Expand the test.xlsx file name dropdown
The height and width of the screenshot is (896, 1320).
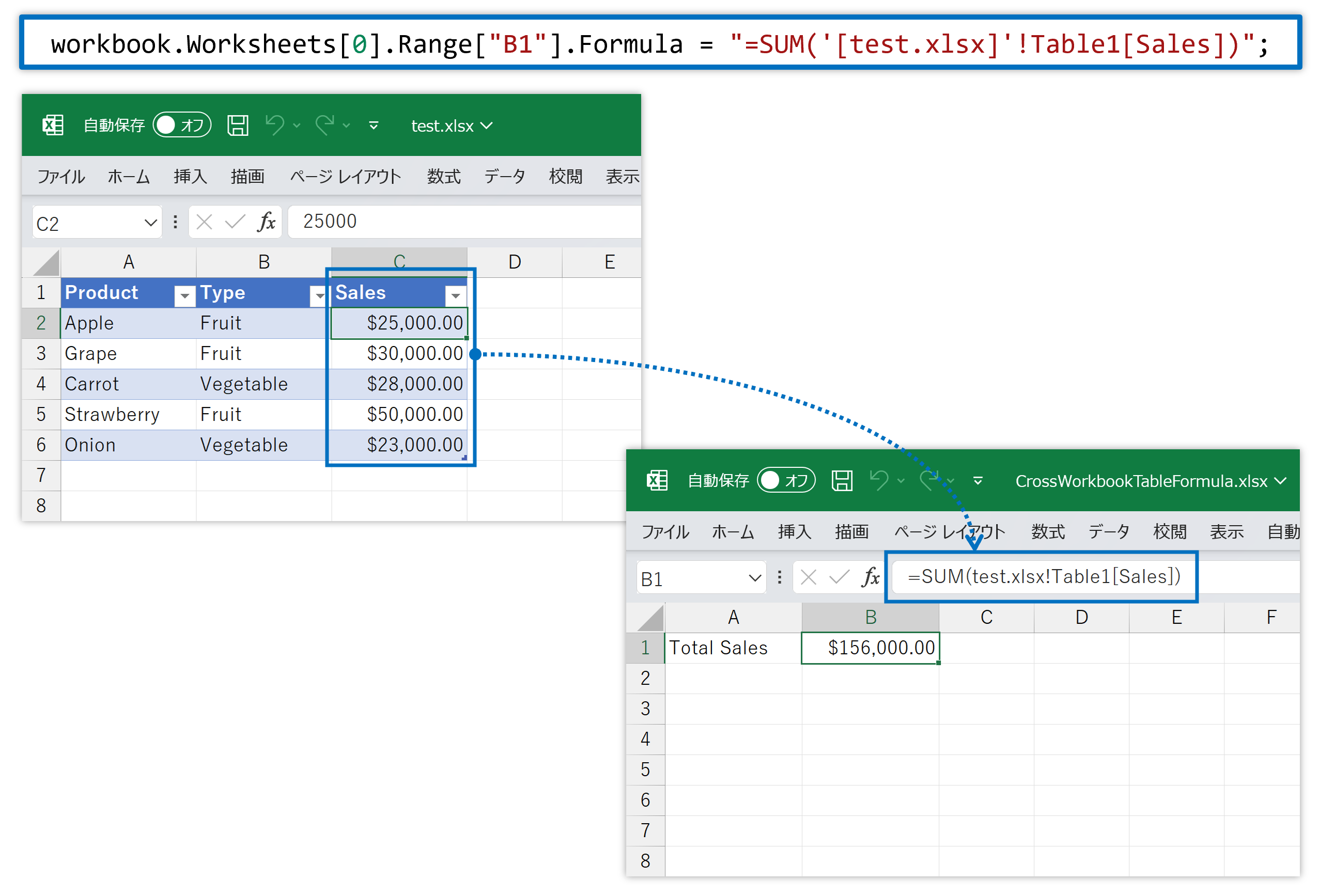(487, 125)
